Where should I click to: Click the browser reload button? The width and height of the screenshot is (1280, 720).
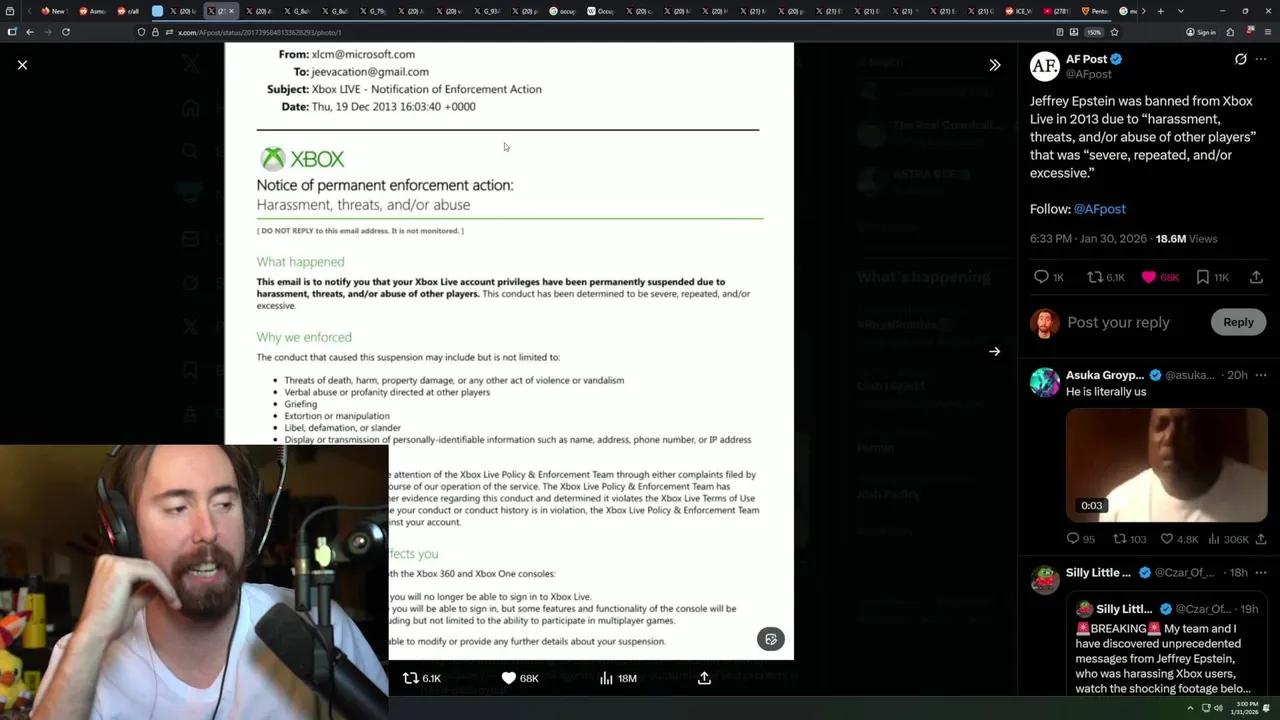(66, 32)
